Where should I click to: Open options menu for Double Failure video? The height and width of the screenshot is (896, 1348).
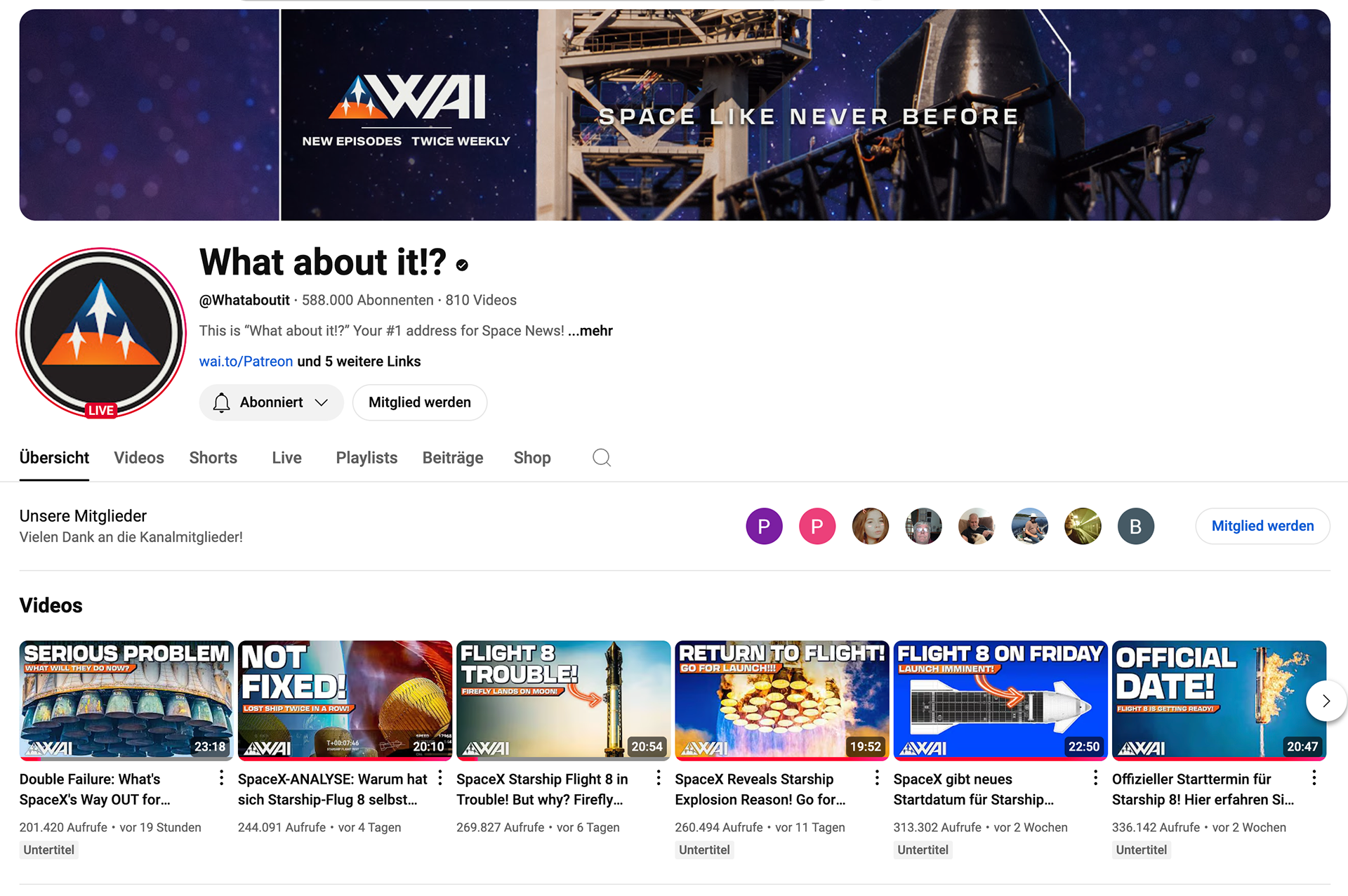click(221, 778)
